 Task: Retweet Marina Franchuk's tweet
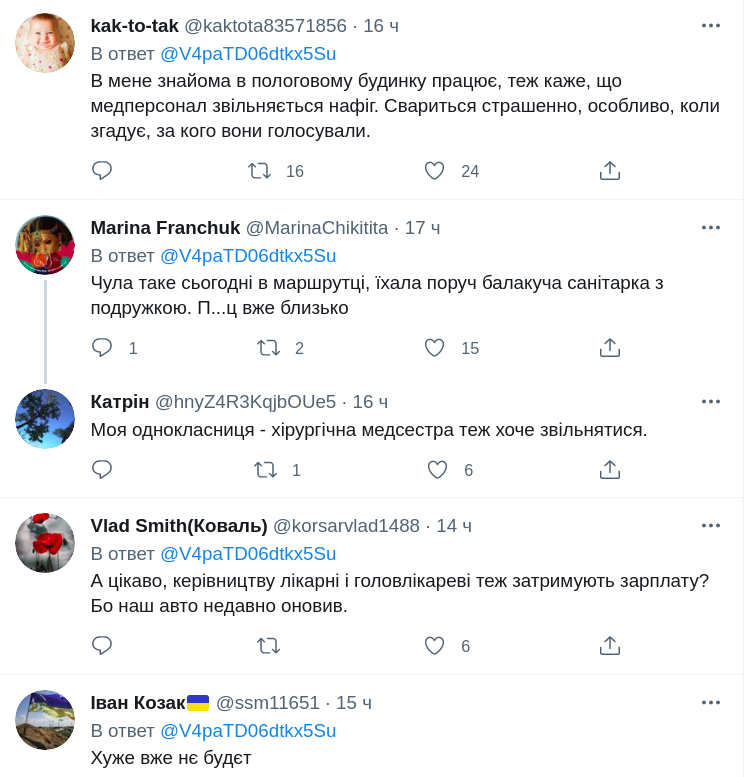tap(268, 348)
